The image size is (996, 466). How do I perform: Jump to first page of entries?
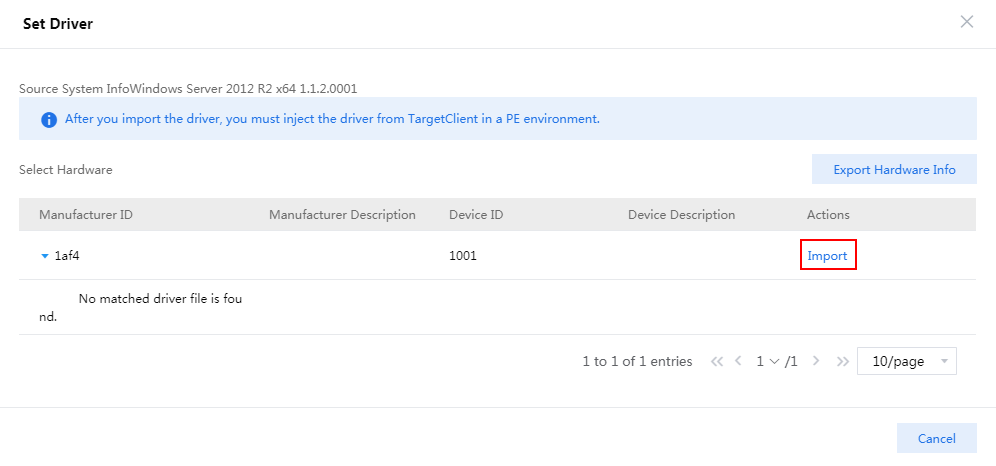click(x=716, y=361)
